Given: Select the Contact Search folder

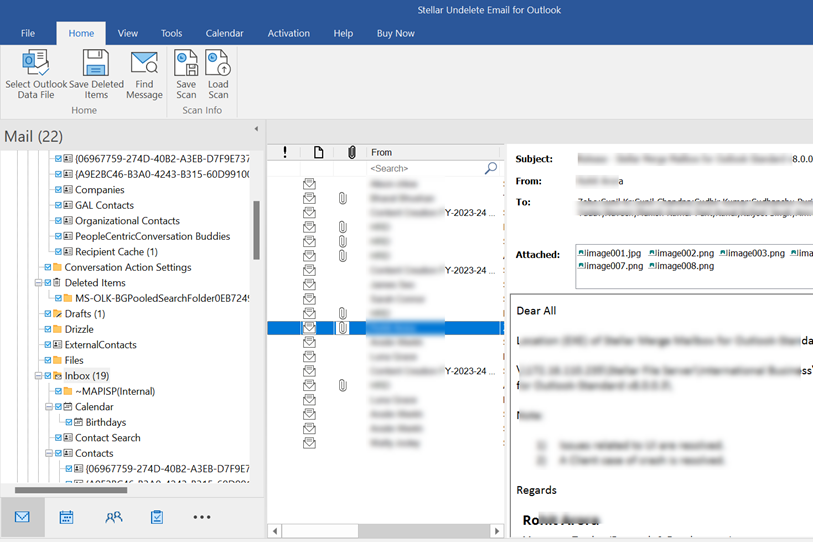Looking at the screenshot, I should click(x=108, y=438).
